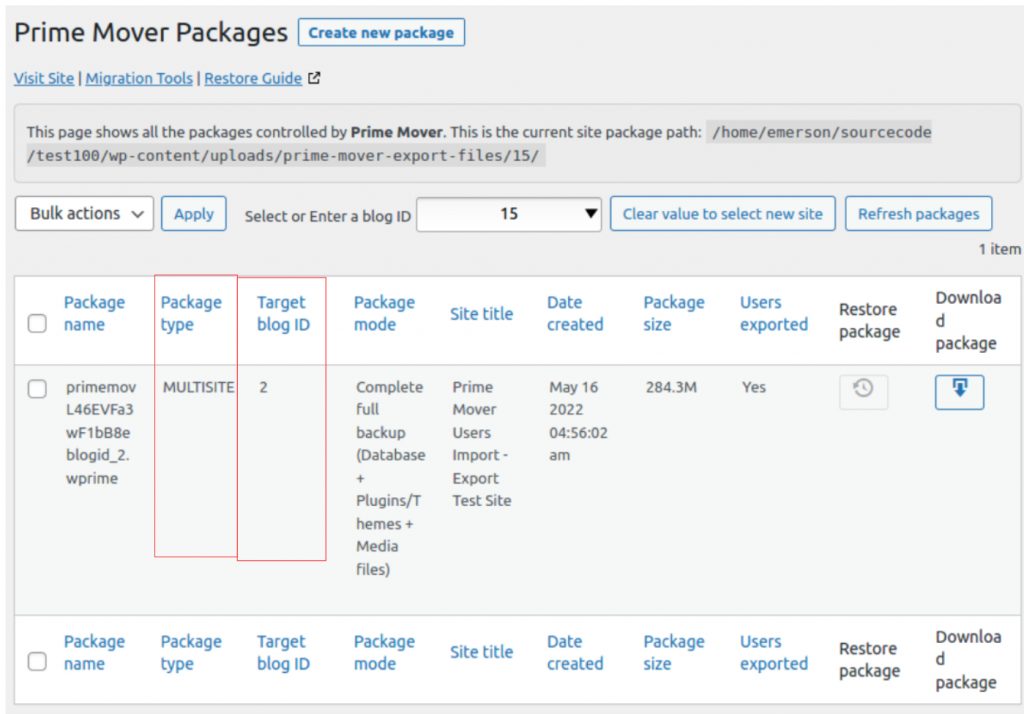Click the 1 item count text
This screenshot has width=1024, height=714.
pos(999,249)
